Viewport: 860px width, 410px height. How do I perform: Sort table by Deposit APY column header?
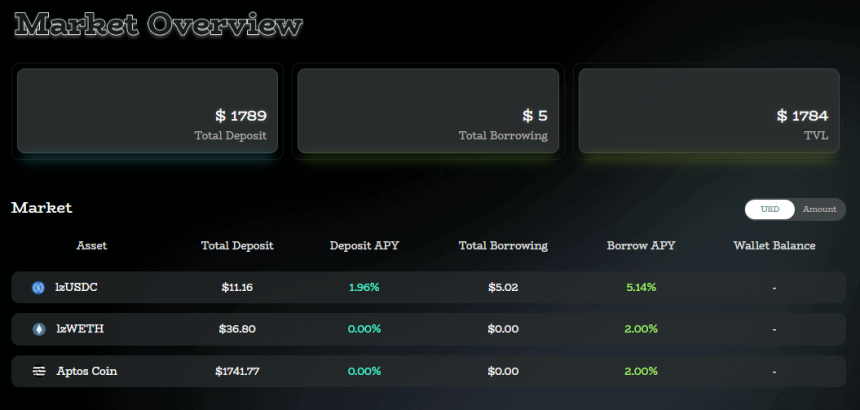[365, 245]
